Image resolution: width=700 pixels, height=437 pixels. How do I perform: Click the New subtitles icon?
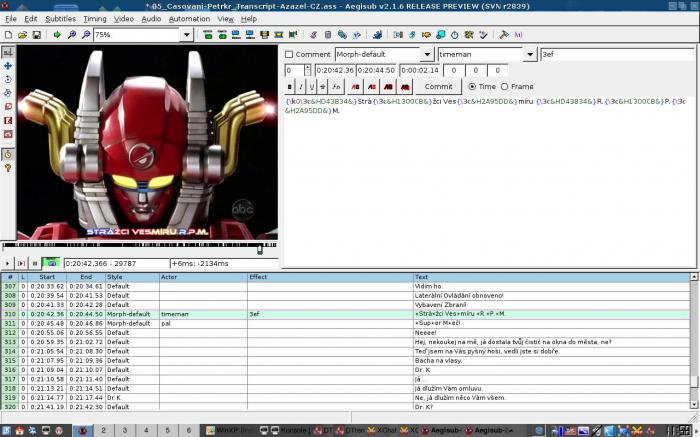pyautogui.click(x=8, y=34)
